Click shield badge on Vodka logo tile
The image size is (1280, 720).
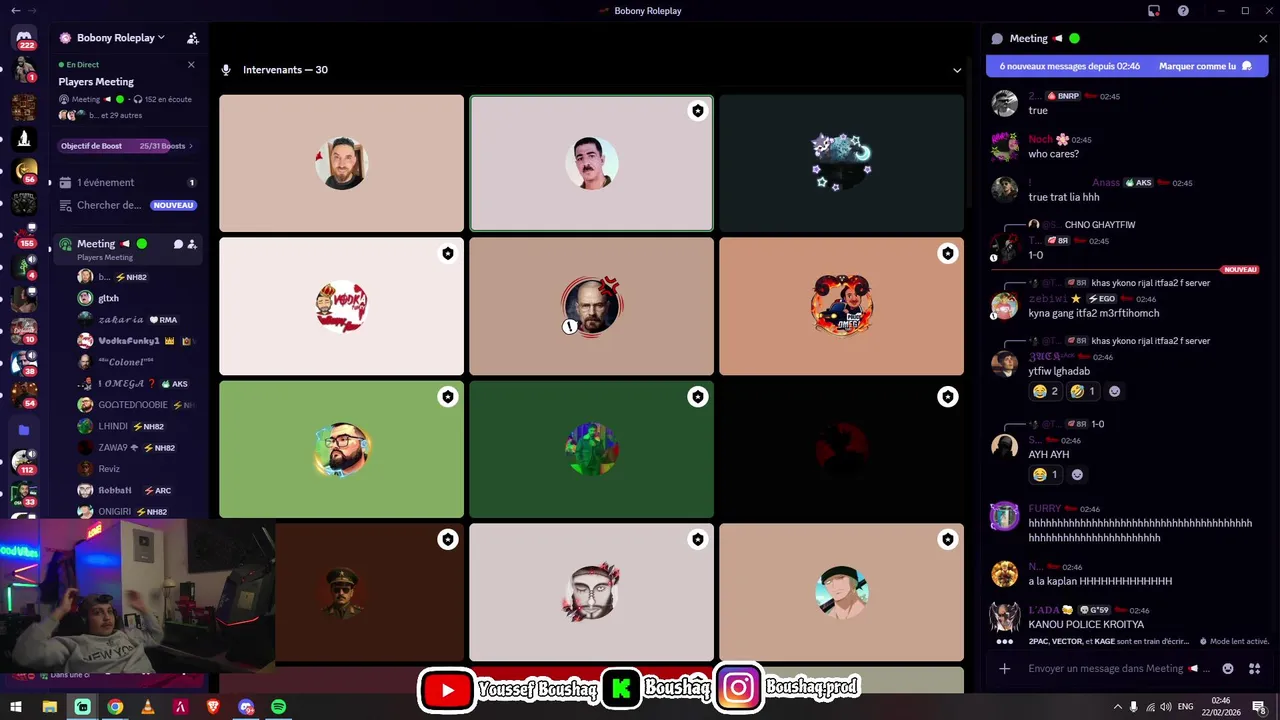pyautogui.click(x=448, y=254)
